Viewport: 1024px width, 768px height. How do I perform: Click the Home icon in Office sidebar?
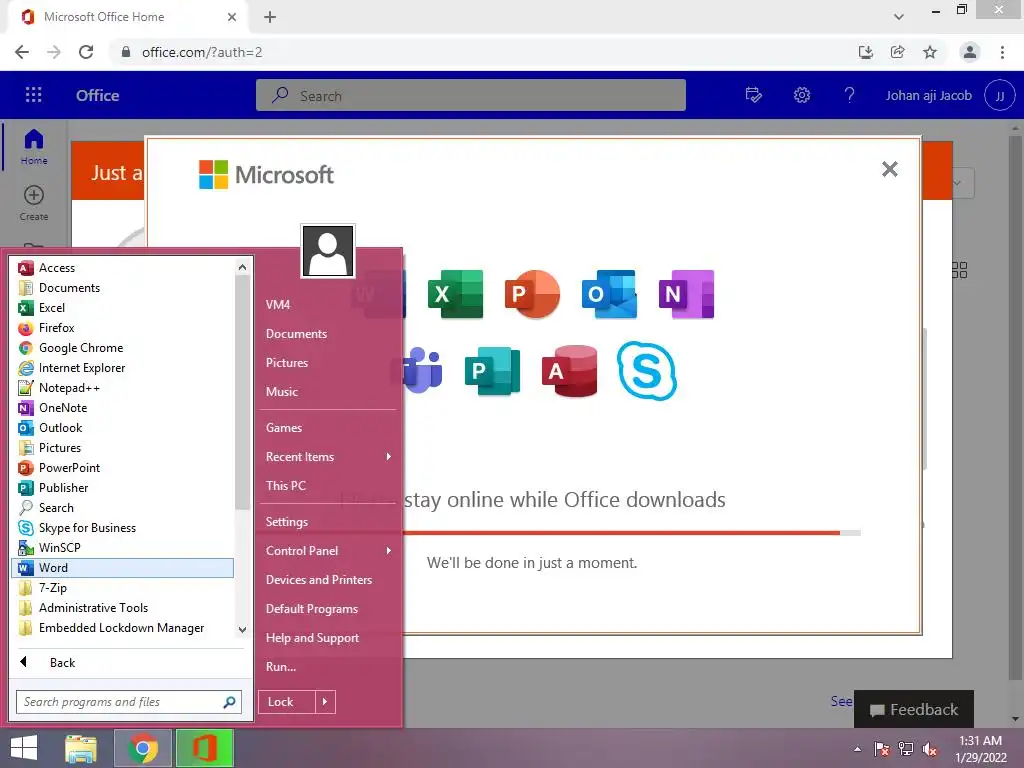(x=34, y=146)
